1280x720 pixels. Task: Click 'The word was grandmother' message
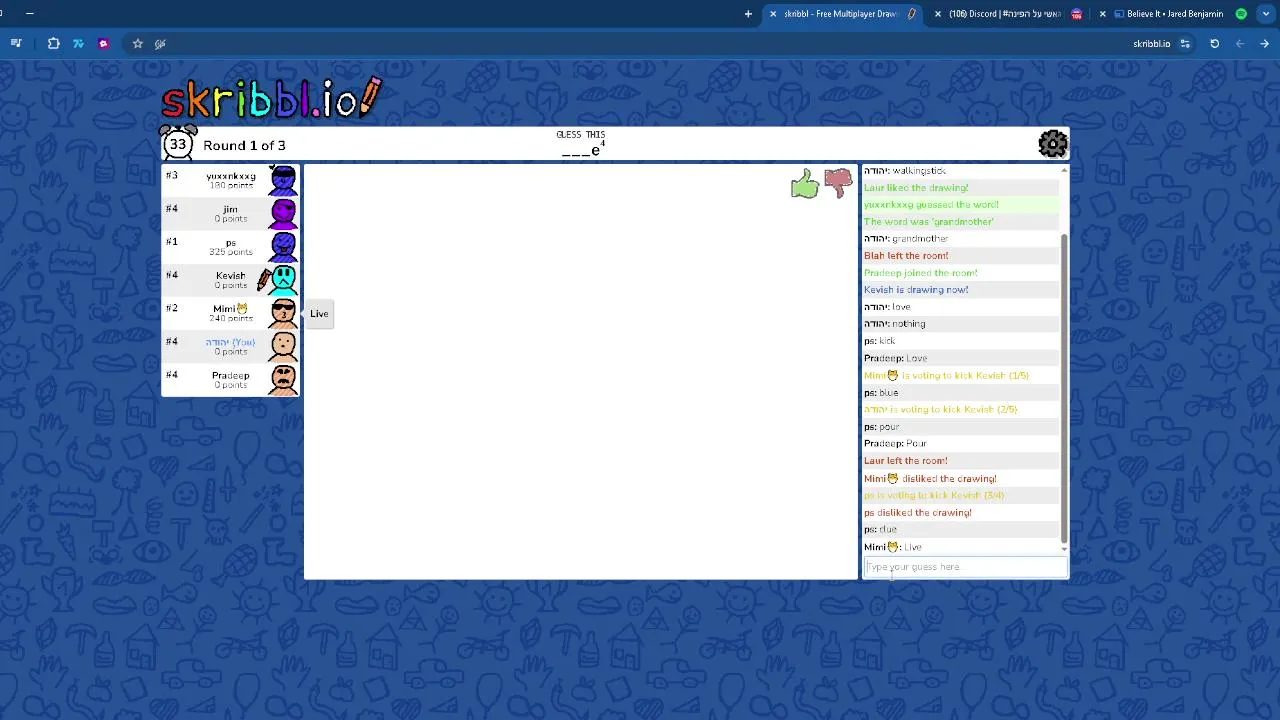point(929,222)
